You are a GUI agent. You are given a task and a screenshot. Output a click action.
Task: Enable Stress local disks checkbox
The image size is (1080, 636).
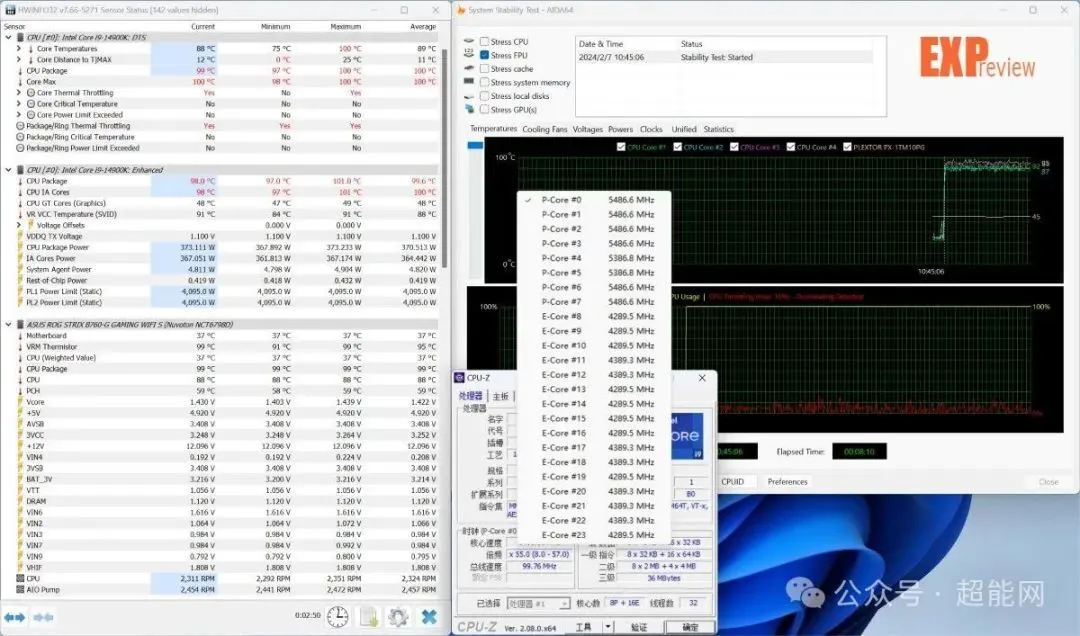(x=484, y=96)
